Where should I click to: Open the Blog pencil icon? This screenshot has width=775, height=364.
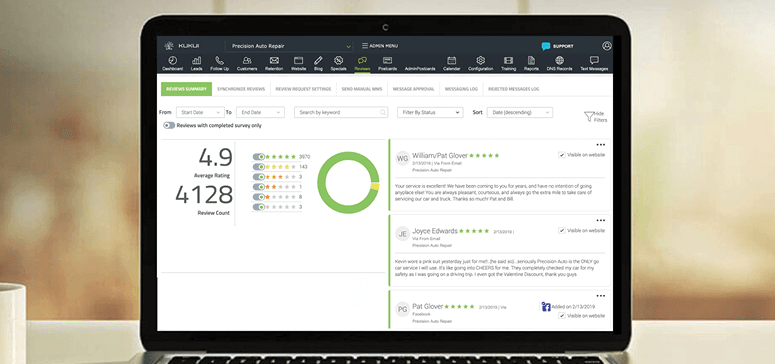pos(318,60)
